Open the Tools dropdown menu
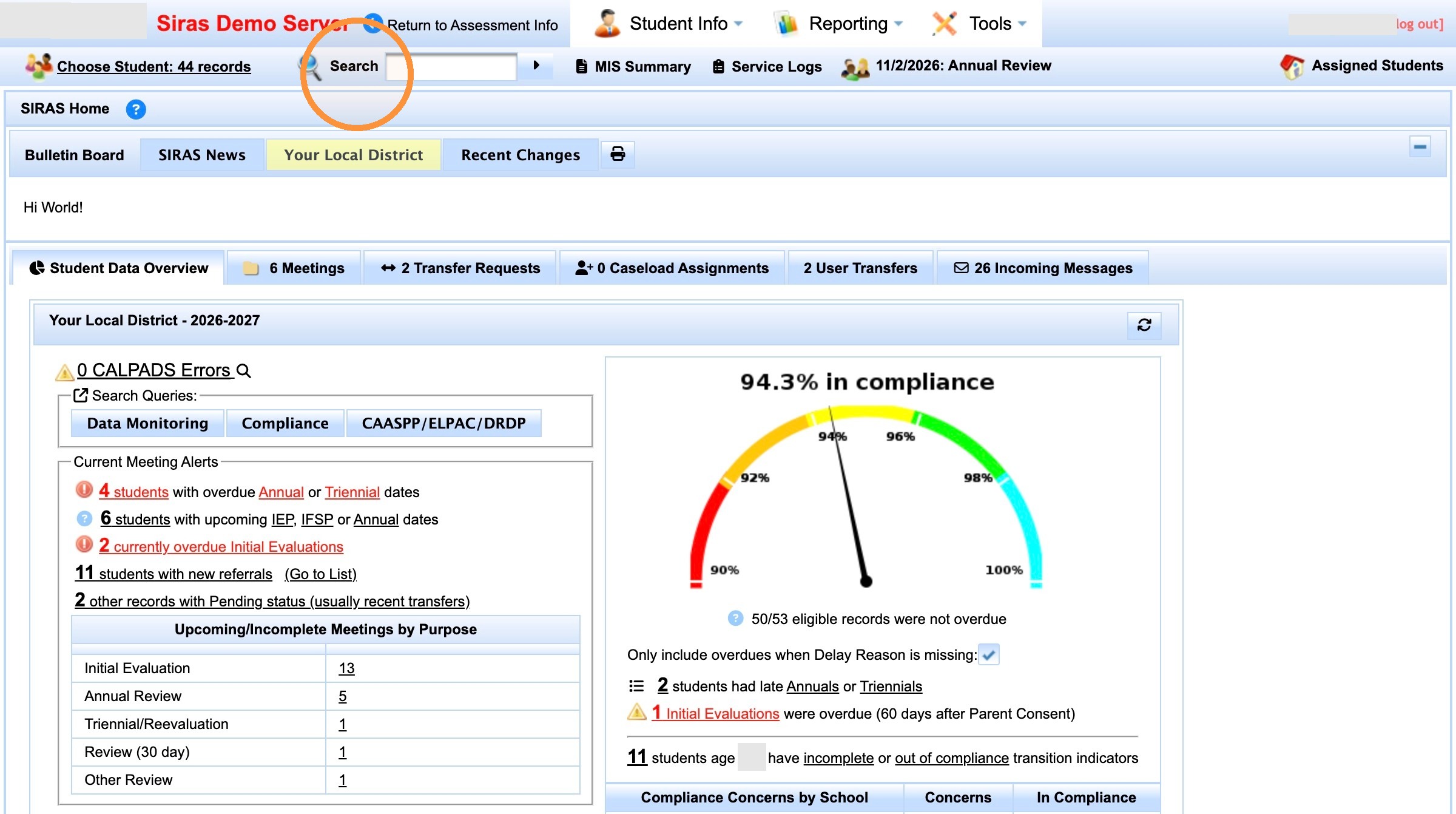 979,24
